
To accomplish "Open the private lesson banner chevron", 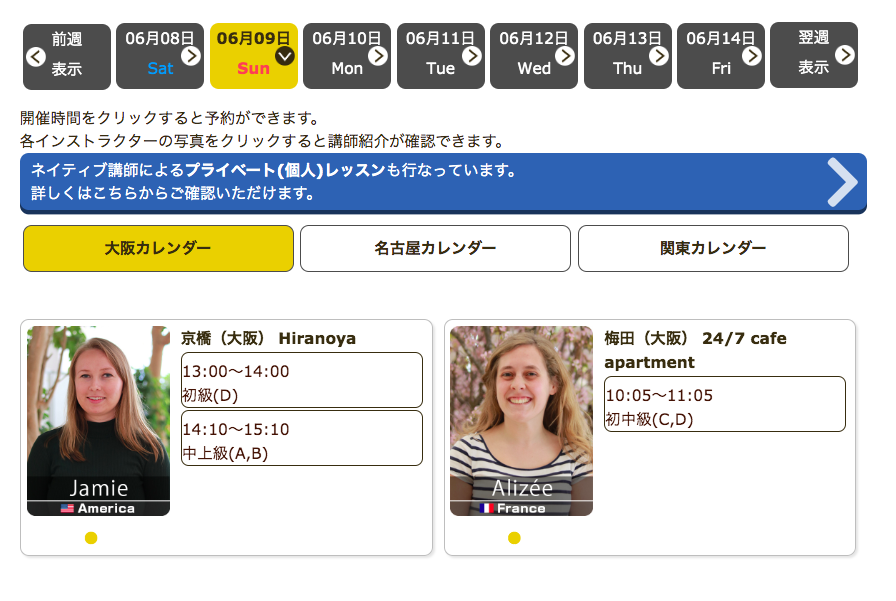I will [843, 182].
